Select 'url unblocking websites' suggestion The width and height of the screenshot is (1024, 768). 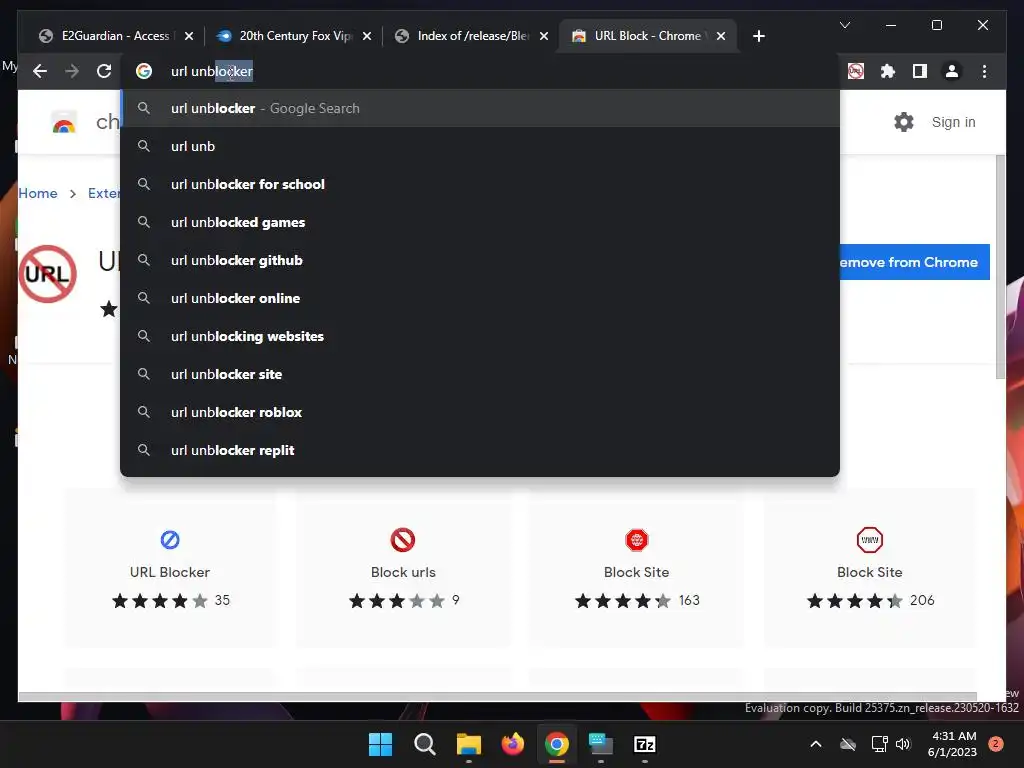(480, 336)
